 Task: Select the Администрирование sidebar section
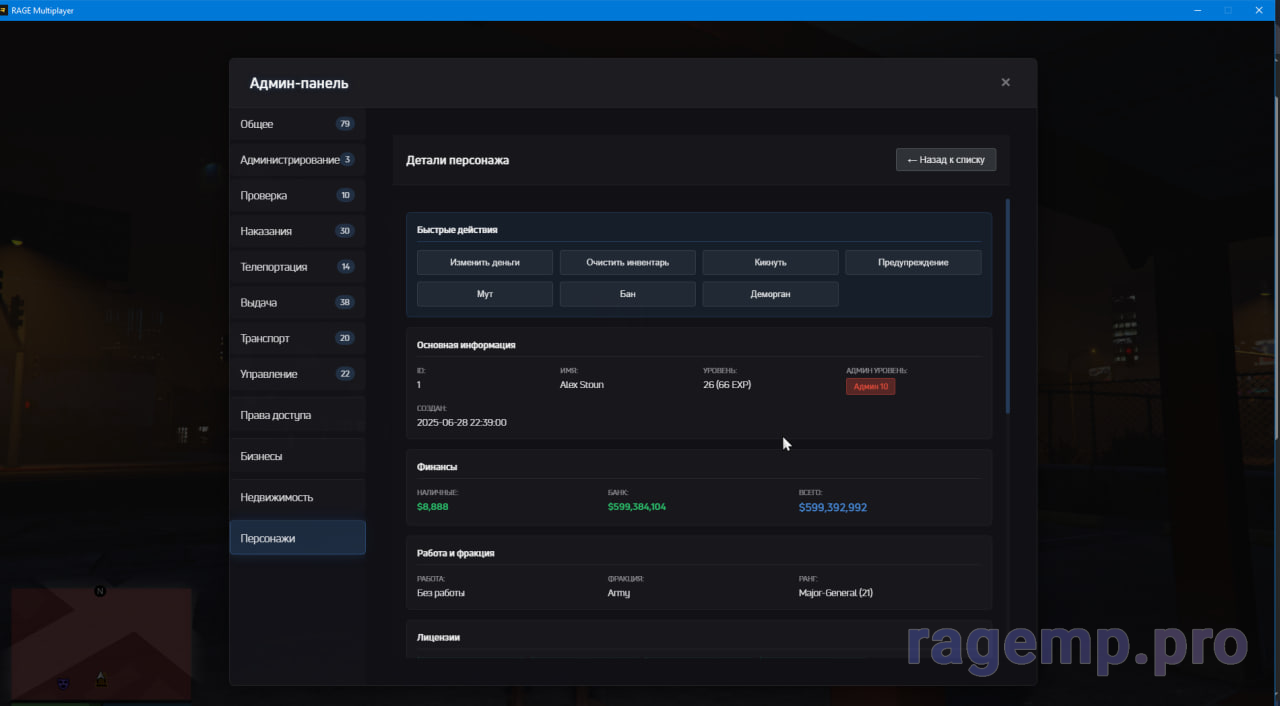[297, 160]
